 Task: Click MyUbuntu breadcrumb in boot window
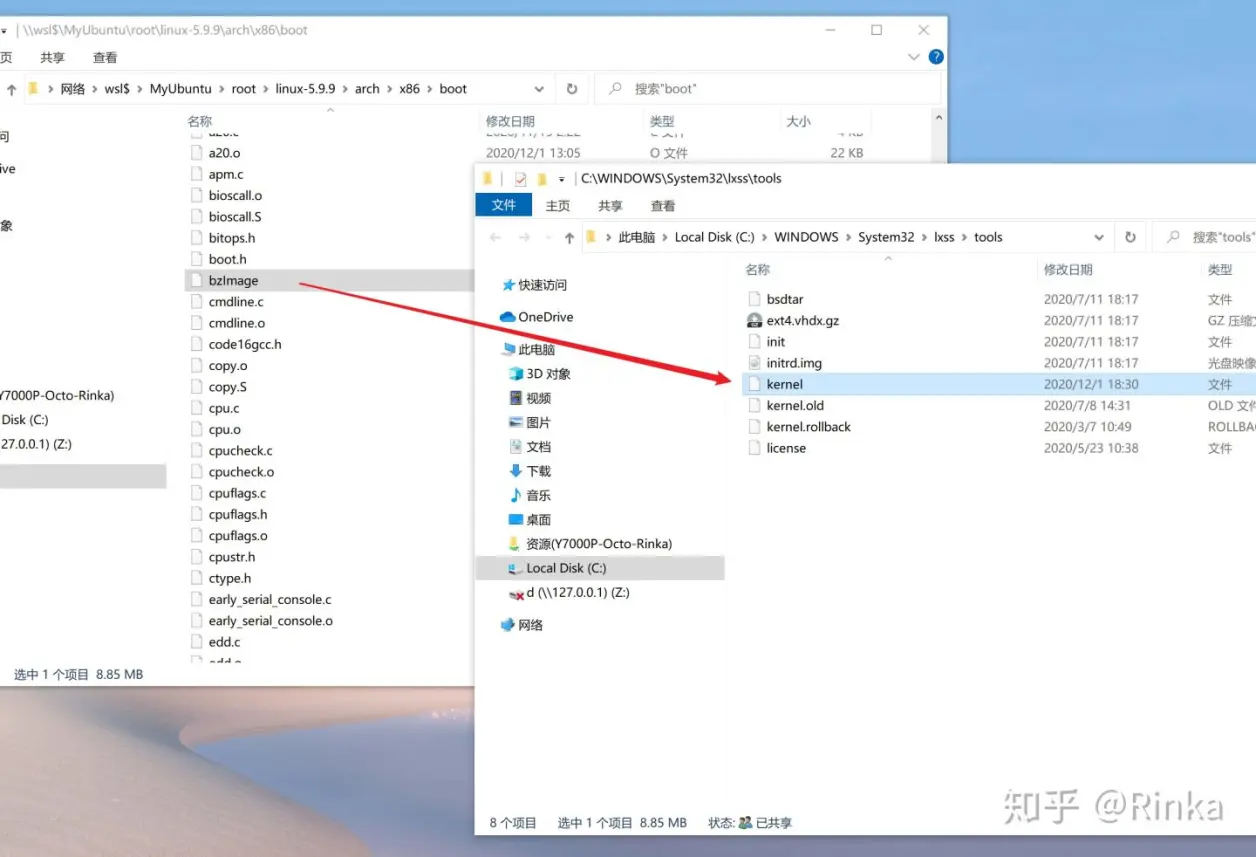click(181, 88)
